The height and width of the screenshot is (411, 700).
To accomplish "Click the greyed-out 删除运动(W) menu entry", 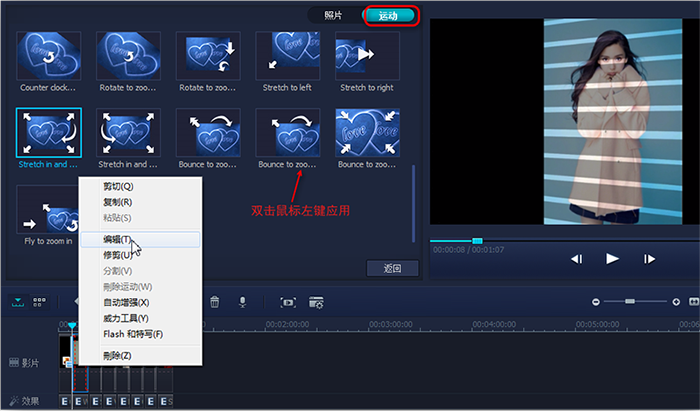I will [x=140, y=286].
